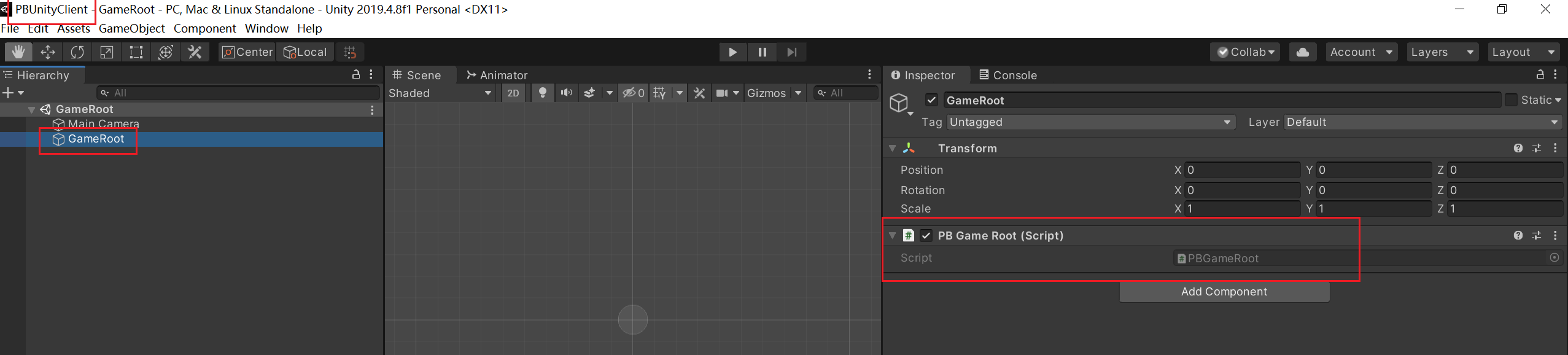This screenshot has height=355, width=1568.
Task: Open the GameObject menu
Action: click(x=131, y=28)
